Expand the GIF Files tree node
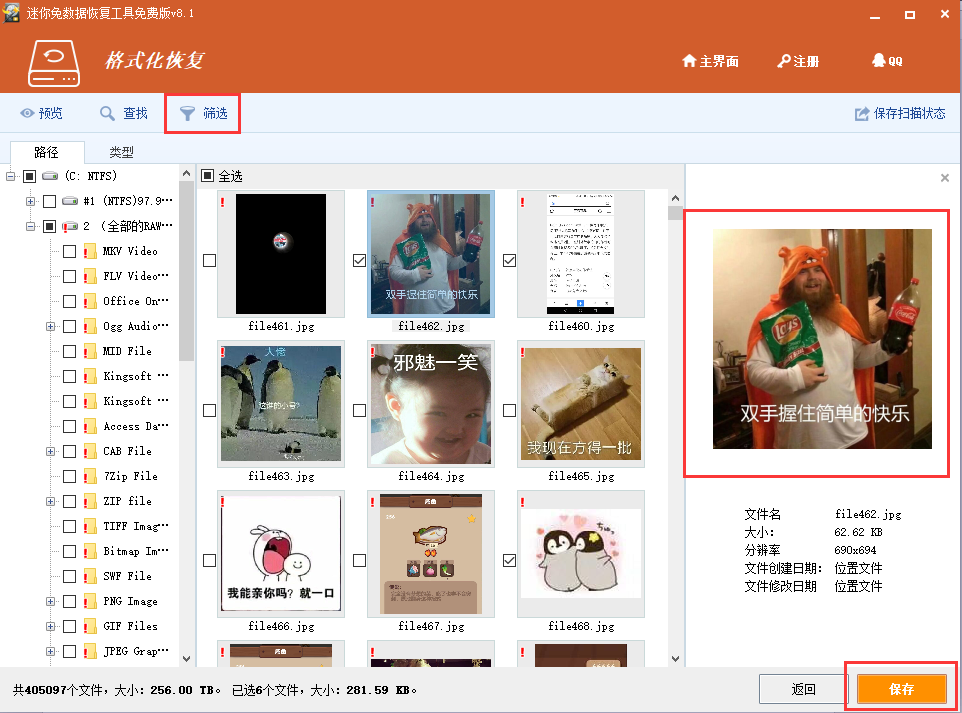This screenshot has height=713, width=962. pos(50,626)
